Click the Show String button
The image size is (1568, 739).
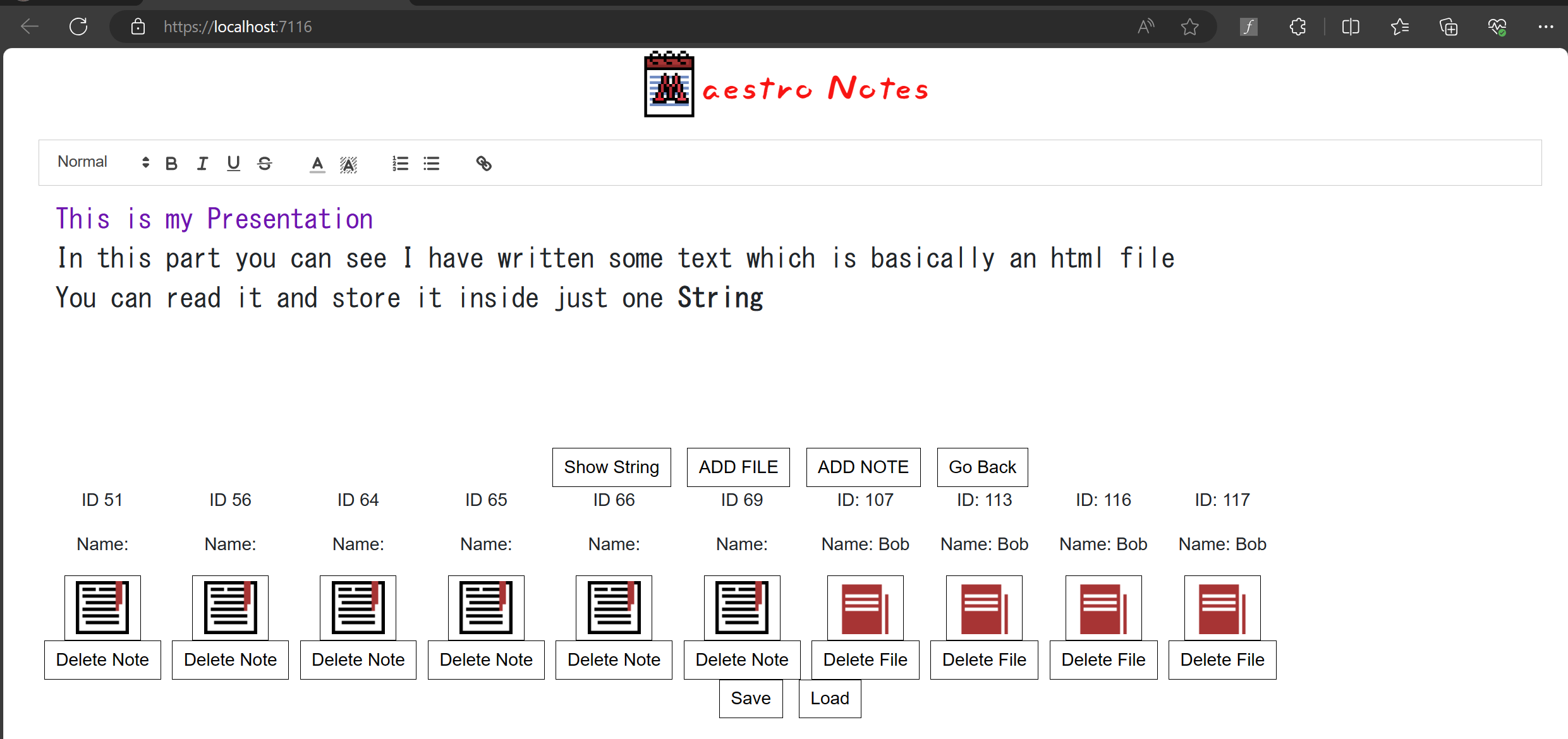coord(611,467)
